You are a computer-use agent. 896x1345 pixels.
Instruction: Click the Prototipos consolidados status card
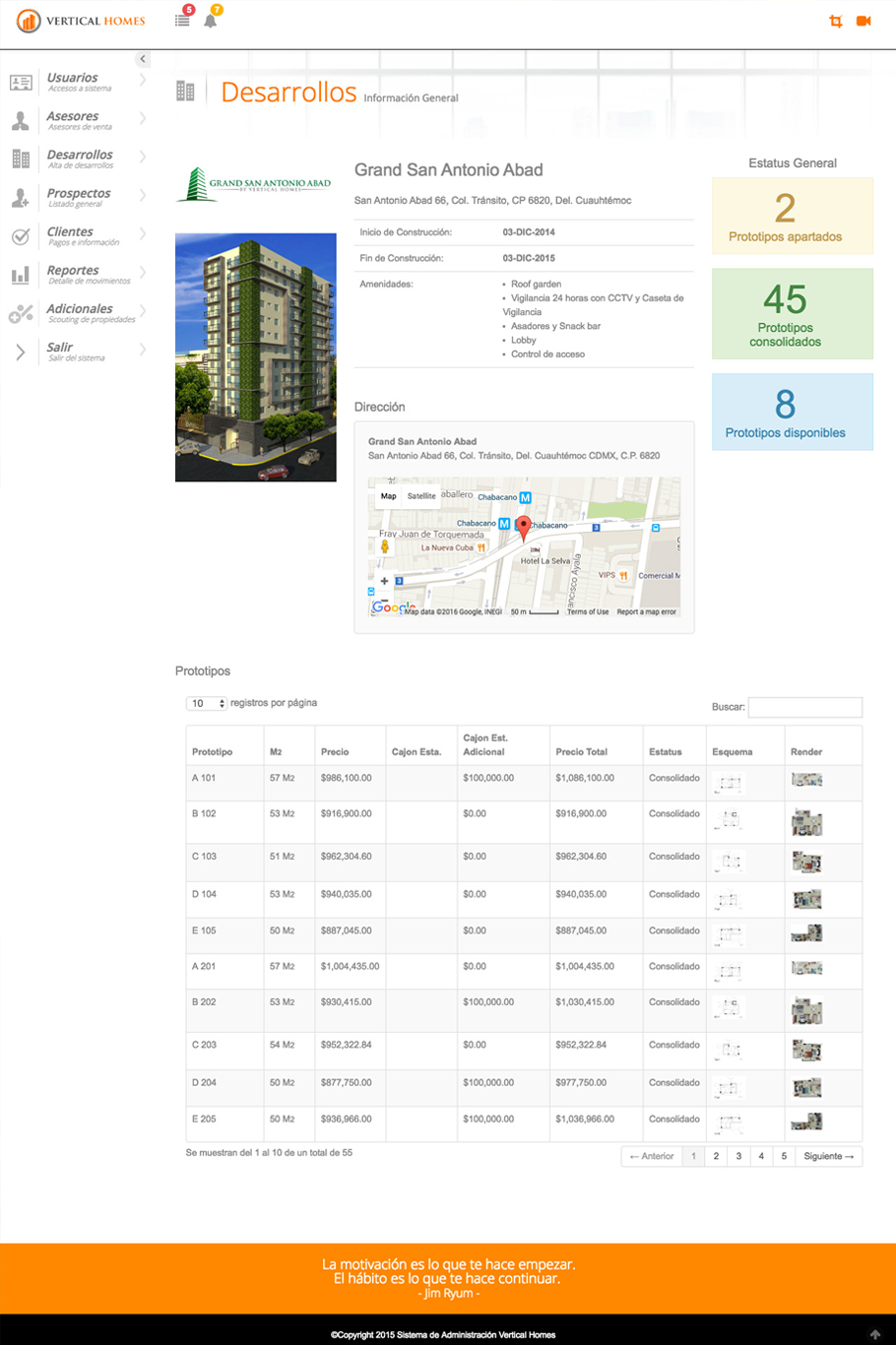point(793,313)
